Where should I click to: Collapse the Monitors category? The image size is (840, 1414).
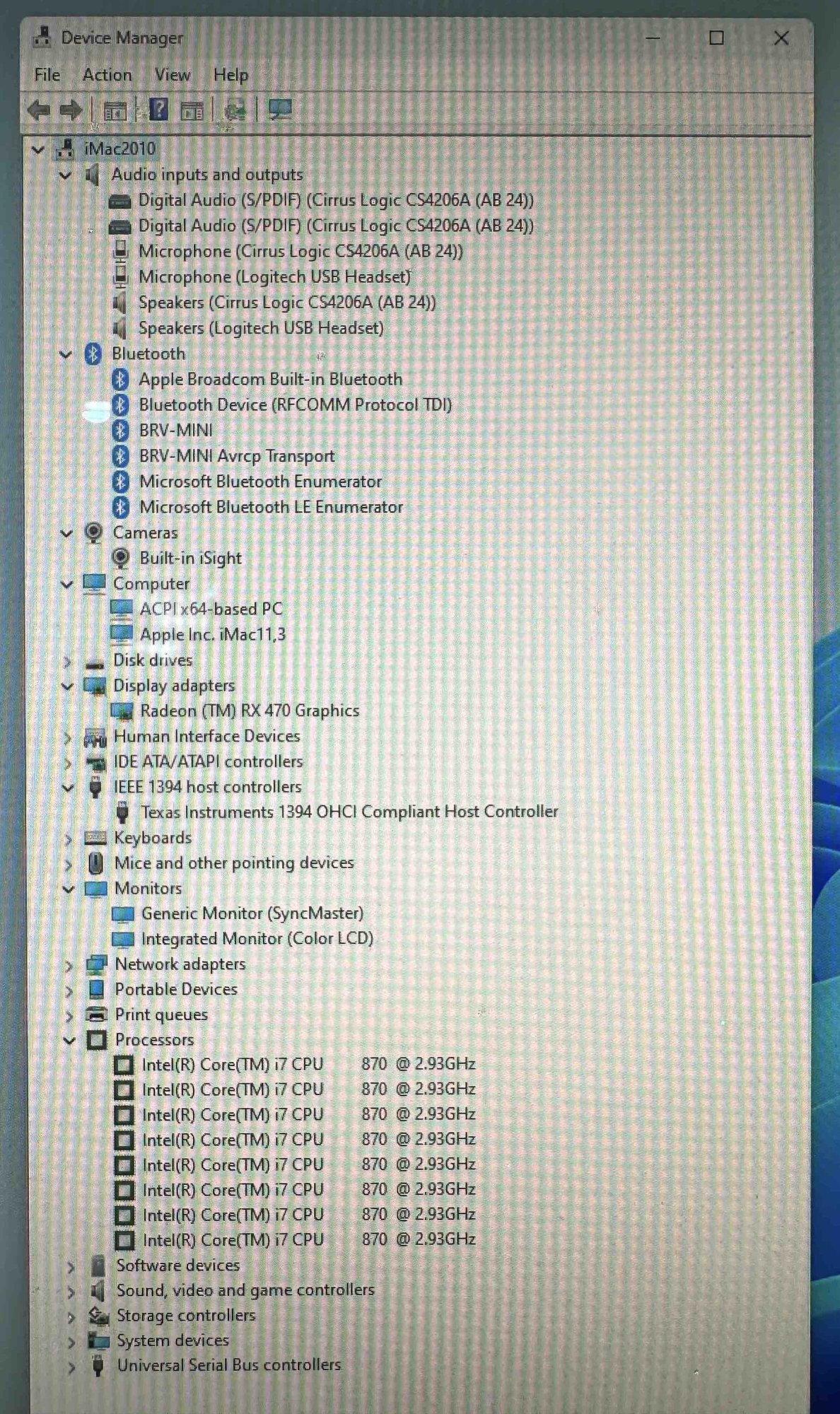[69, 889]
